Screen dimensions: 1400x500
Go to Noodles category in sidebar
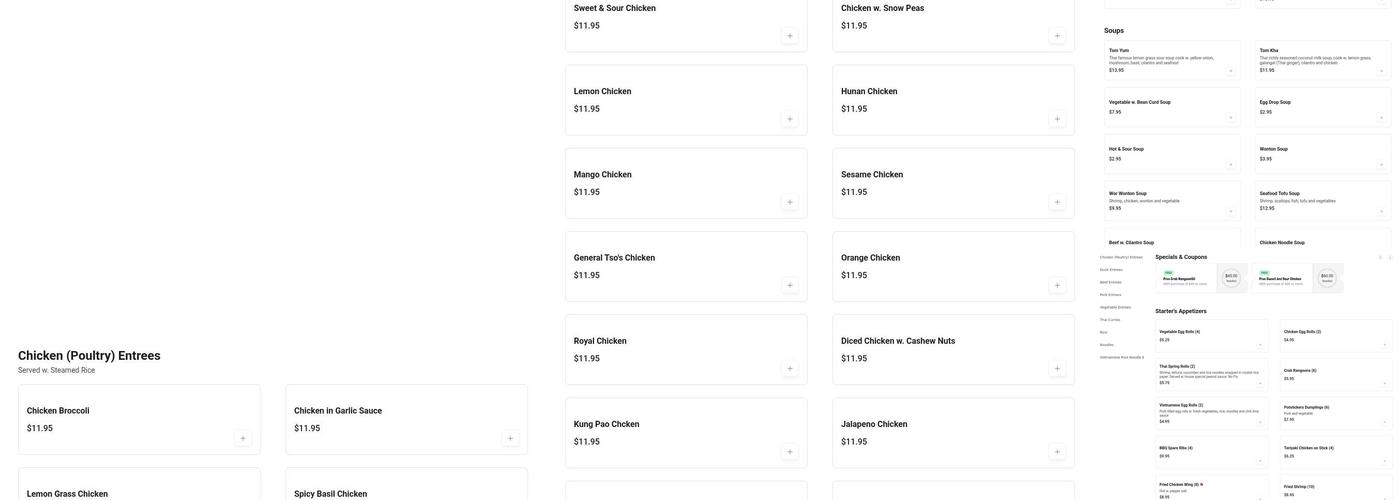coord(1107,345)
